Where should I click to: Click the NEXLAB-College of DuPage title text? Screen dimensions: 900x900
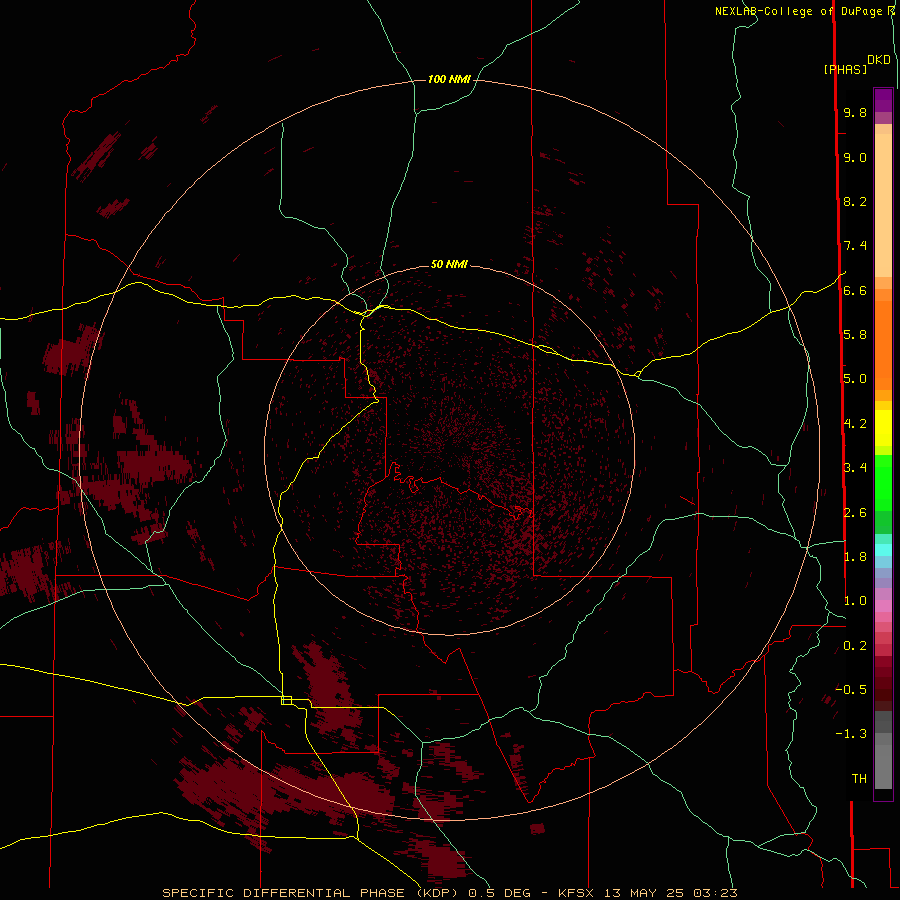(x=800, y=11)
